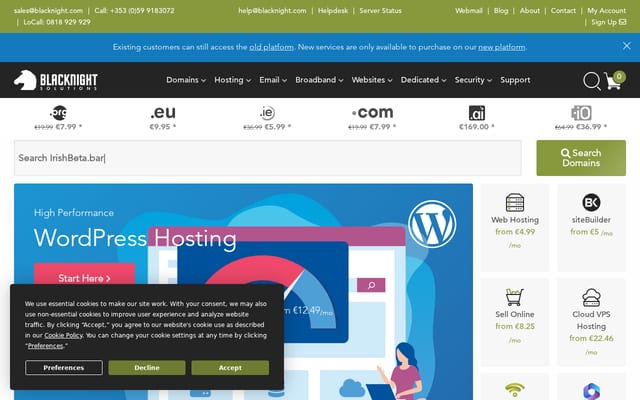The image size is (640, 400).
Task: Select the .ai domain icon
Action: point(477,113)
